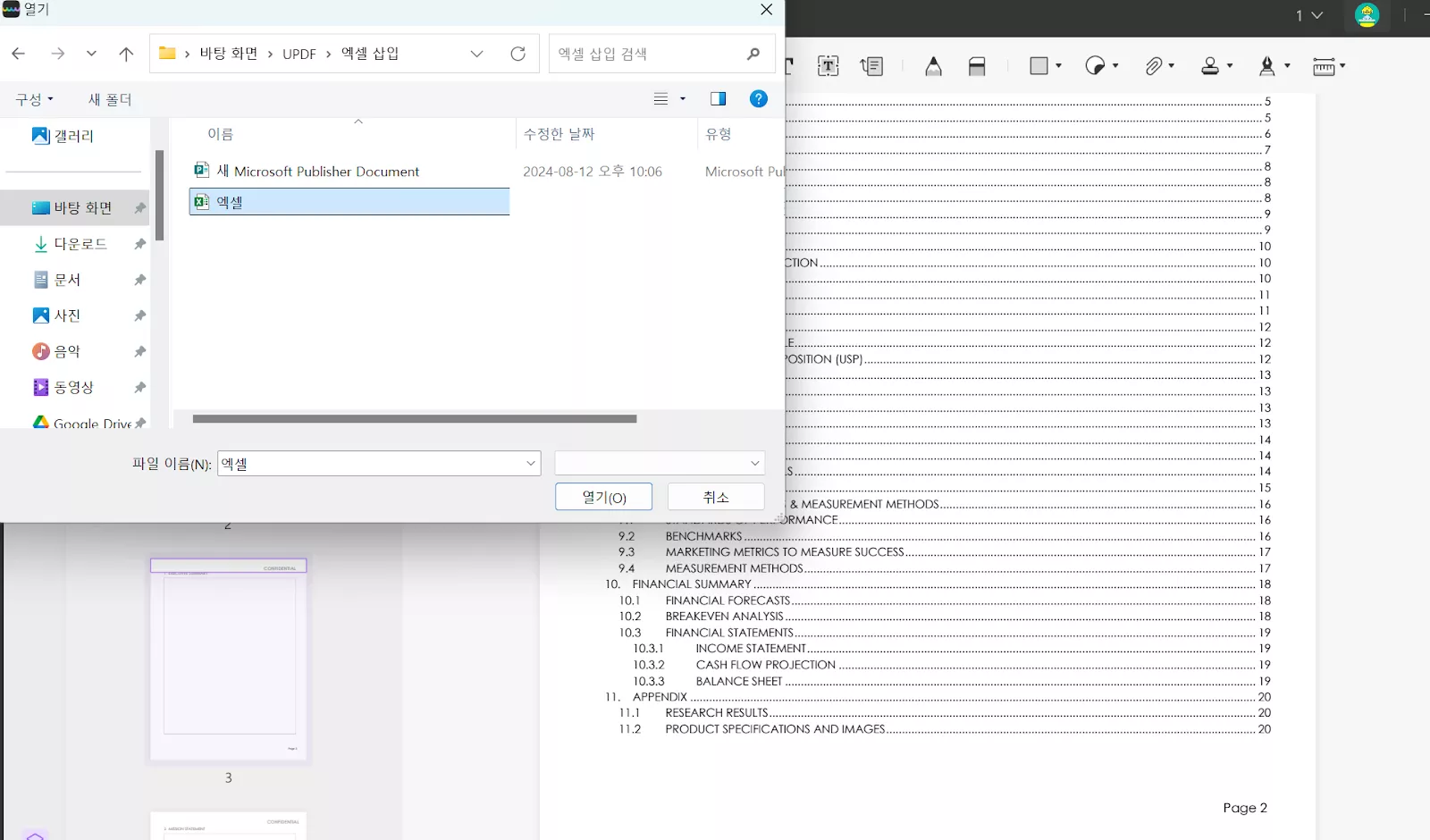Choose the eraser tool

[977, 66]
